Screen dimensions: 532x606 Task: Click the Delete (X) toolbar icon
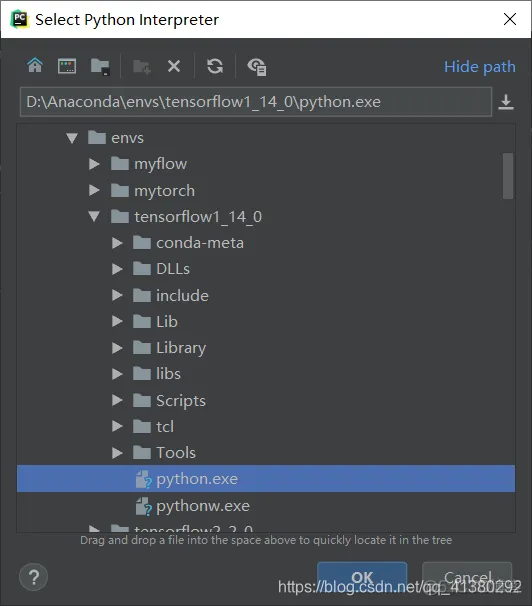[x=174, y=66]
